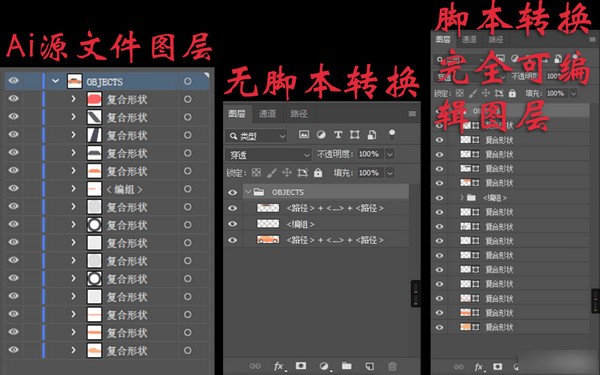Lock transparent pixels in 无脚本转换 panel
Image resolution: width=600 pixels, height=375 pixels.
pyautogui.click(x=256, y=173)
